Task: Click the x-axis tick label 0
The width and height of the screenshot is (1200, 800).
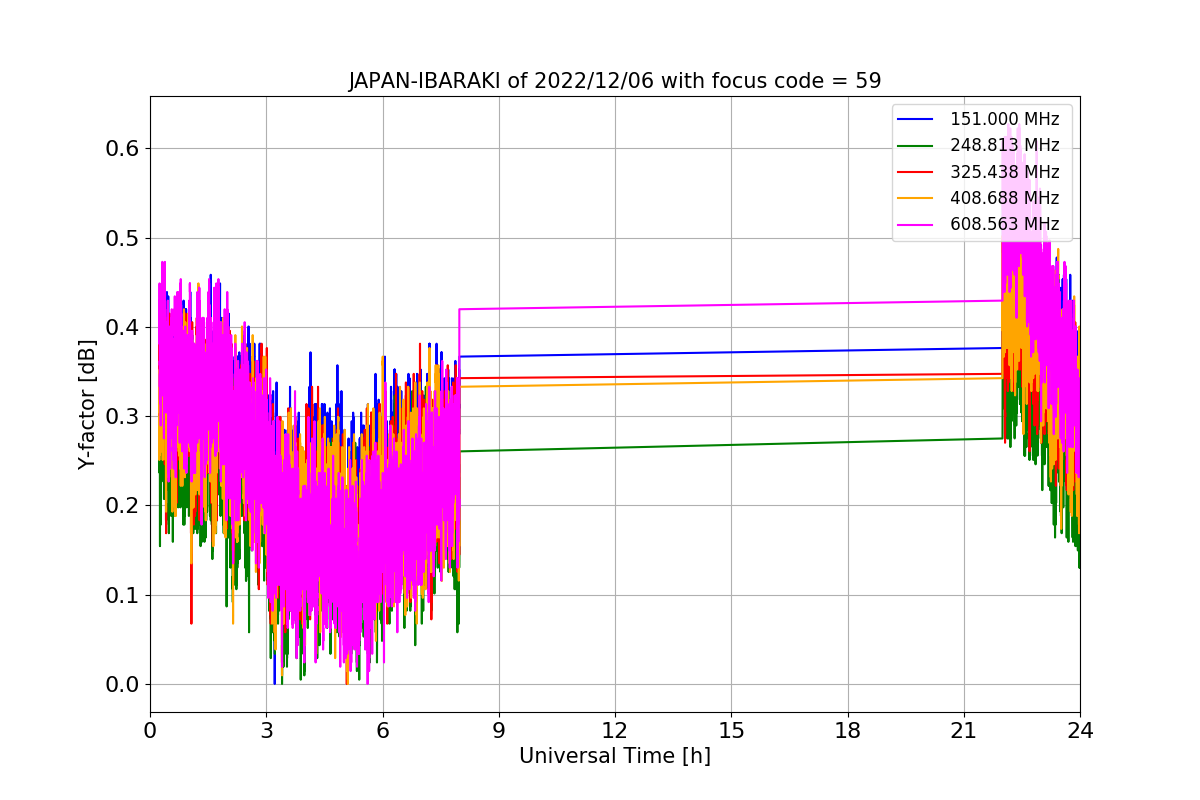Action: (x=150, y=731)
